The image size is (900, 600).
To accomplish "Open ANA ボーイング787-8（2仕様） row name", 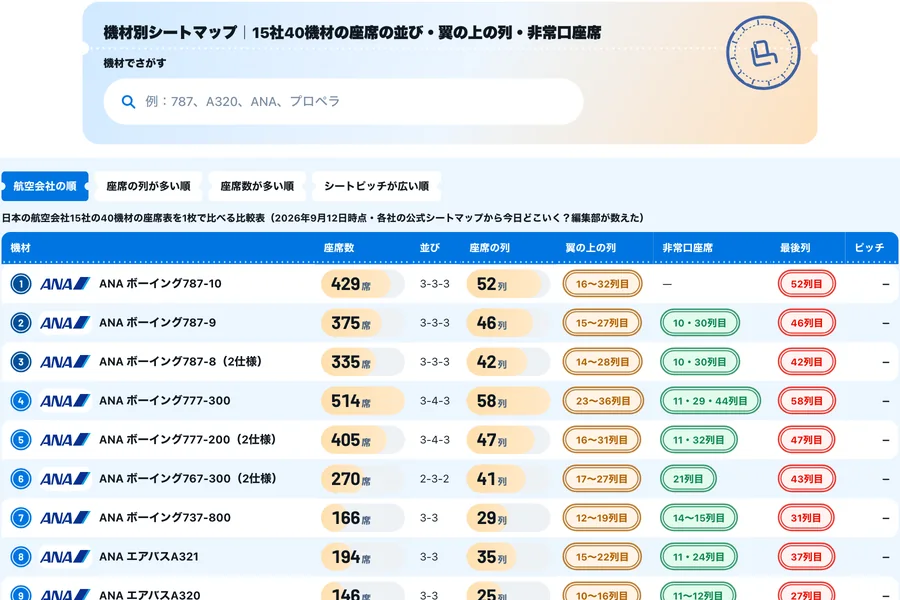I will click(180, 362).
